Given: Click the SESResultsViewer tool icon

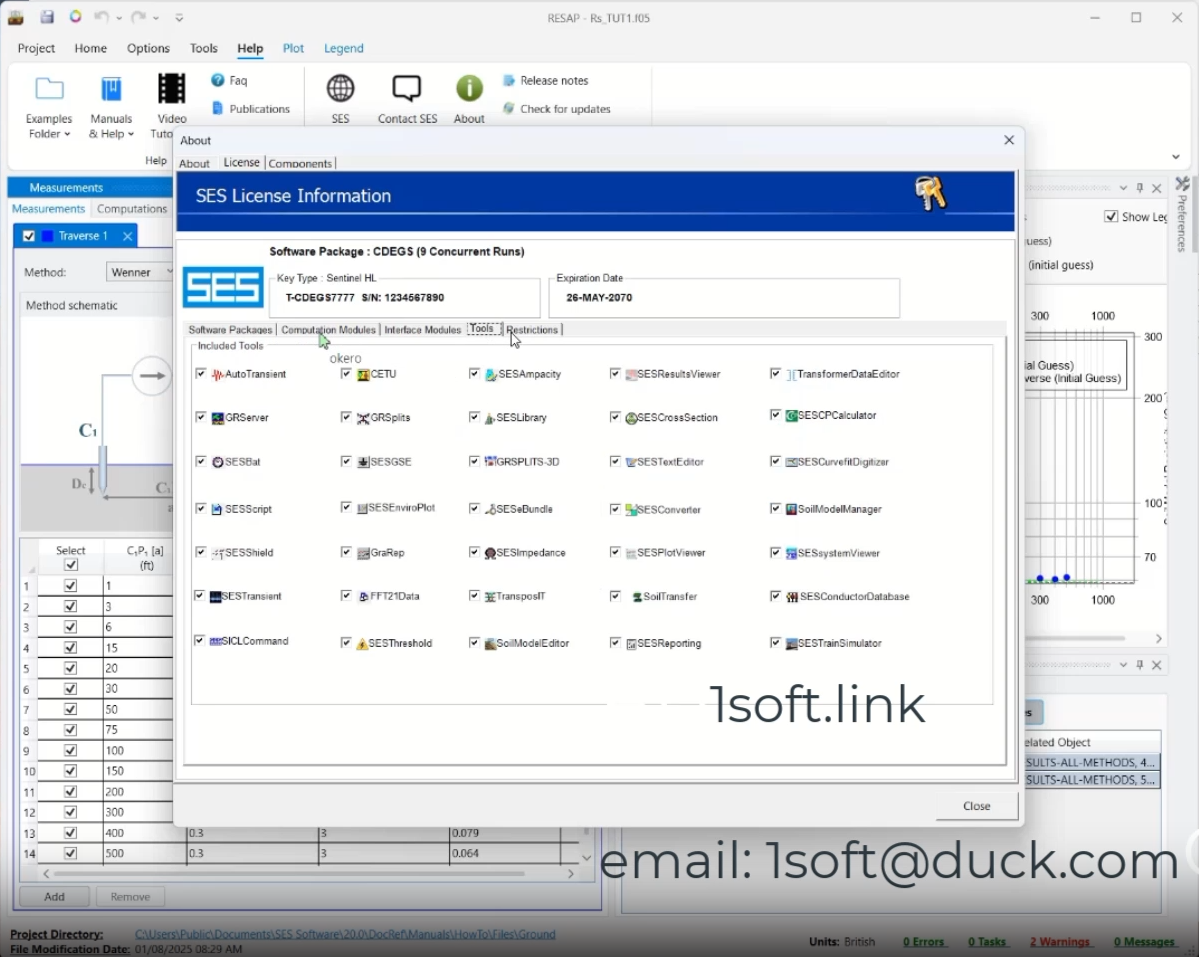Looking at the screenshot, I should [631, 375].
